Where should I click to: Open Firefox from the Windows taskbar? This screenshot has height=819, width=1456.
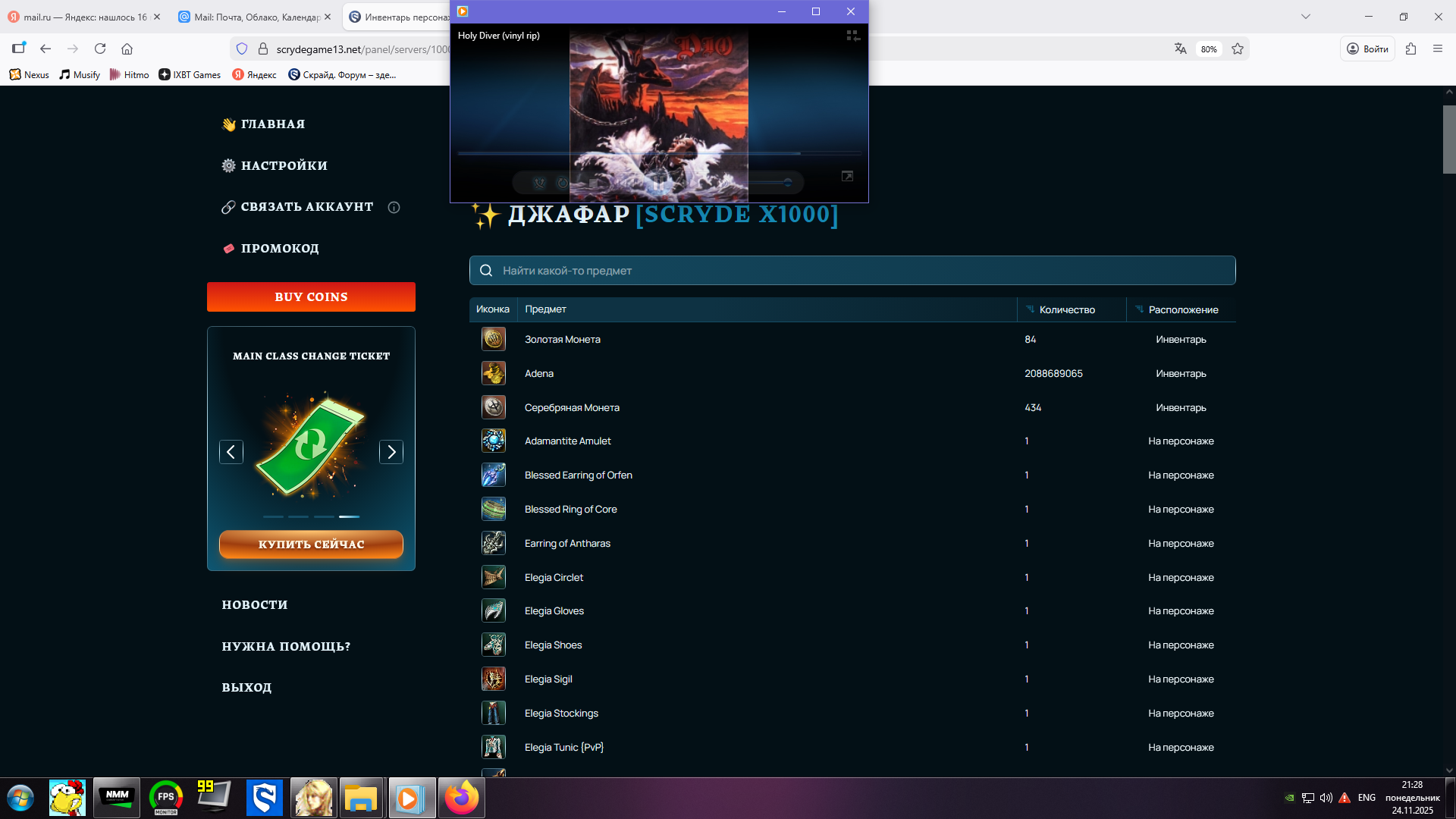click(x=461, y=798)
